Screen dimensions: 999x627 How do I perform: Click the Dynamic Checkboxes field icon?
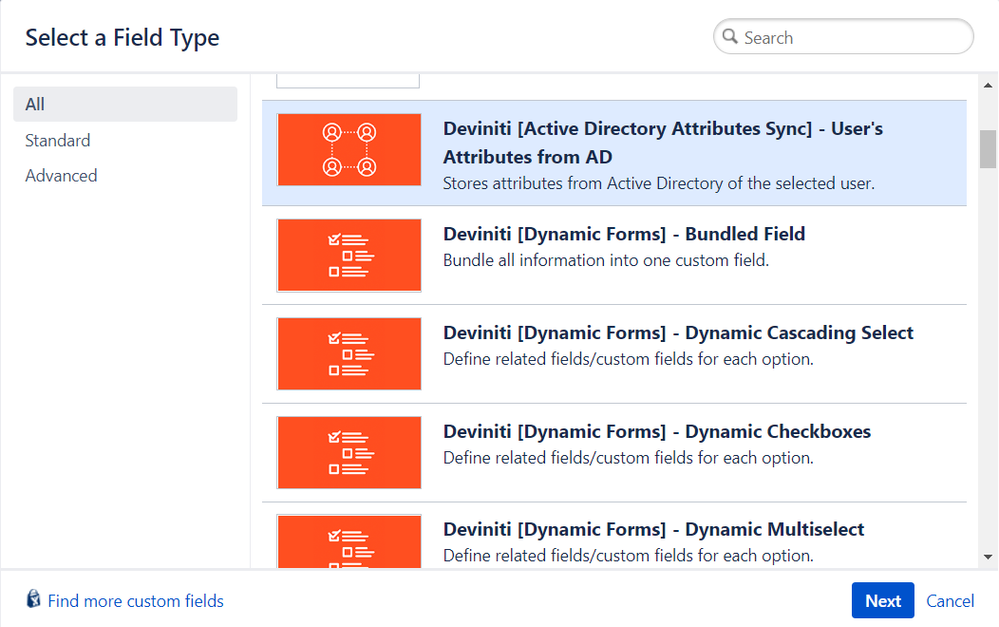pos(348,452)
